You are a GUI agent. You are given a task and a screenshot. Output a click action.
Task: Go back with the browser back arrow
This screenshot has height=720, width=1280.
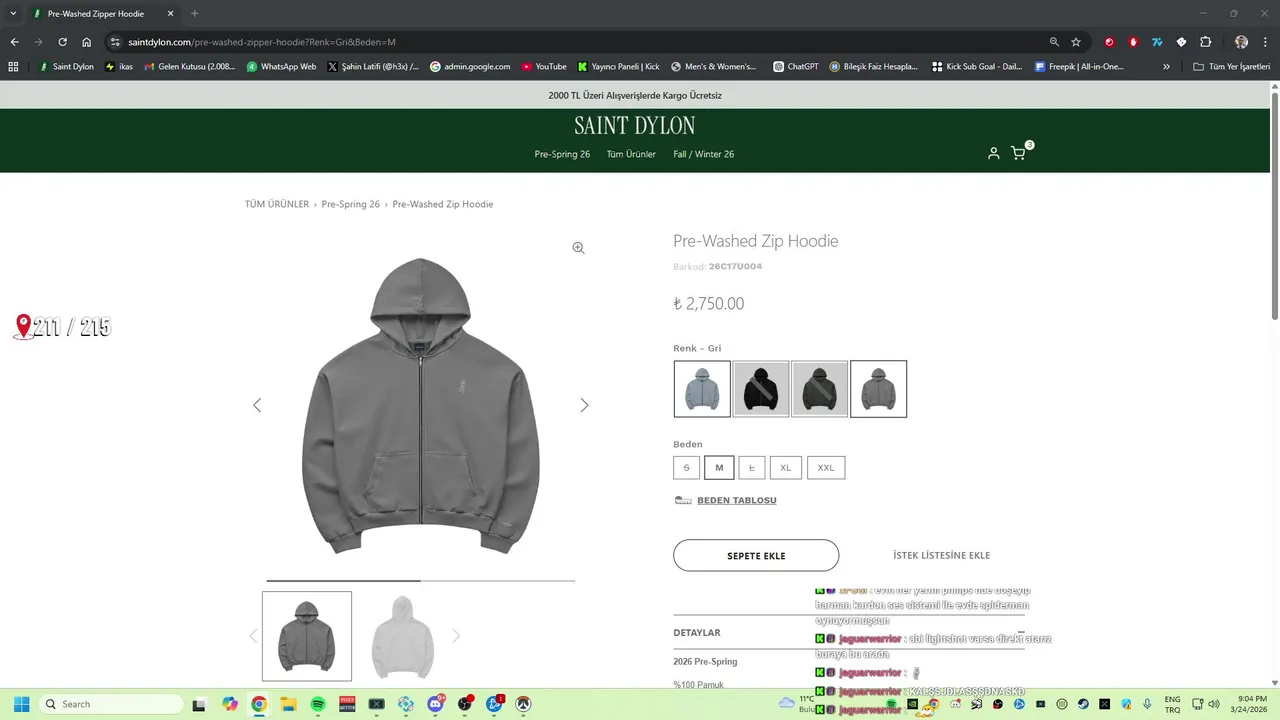coord(14,42)
